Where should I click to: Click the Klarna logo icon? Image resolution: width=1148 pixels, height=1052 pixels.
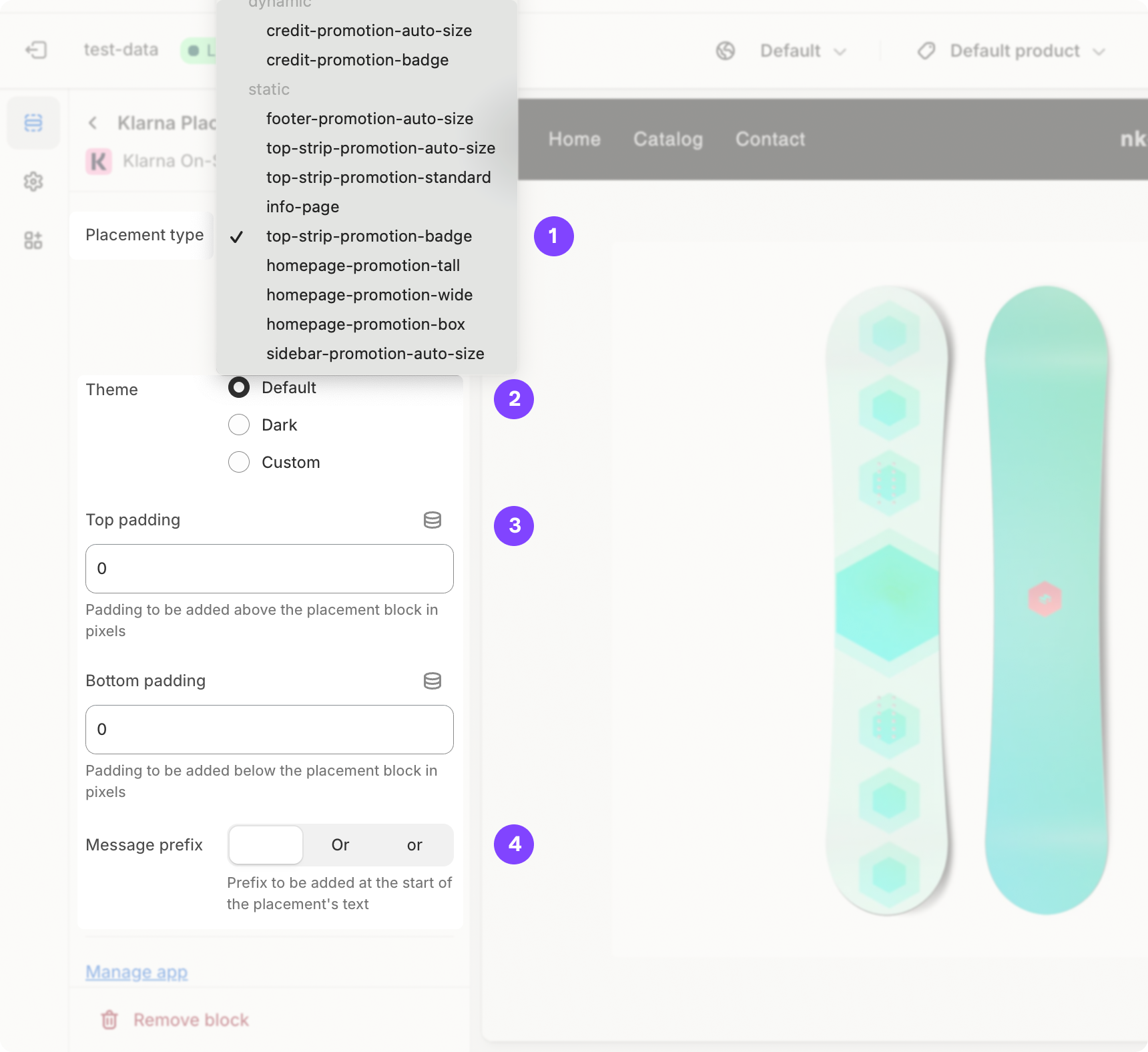coord(98,160)
